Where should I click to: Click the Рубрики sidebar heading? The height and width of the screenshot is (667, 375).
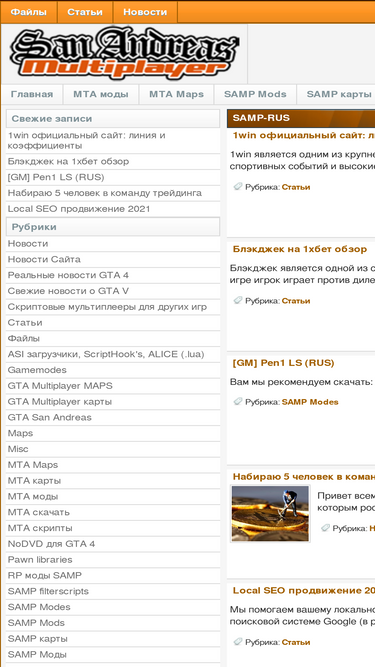click(x=113, y=227)
